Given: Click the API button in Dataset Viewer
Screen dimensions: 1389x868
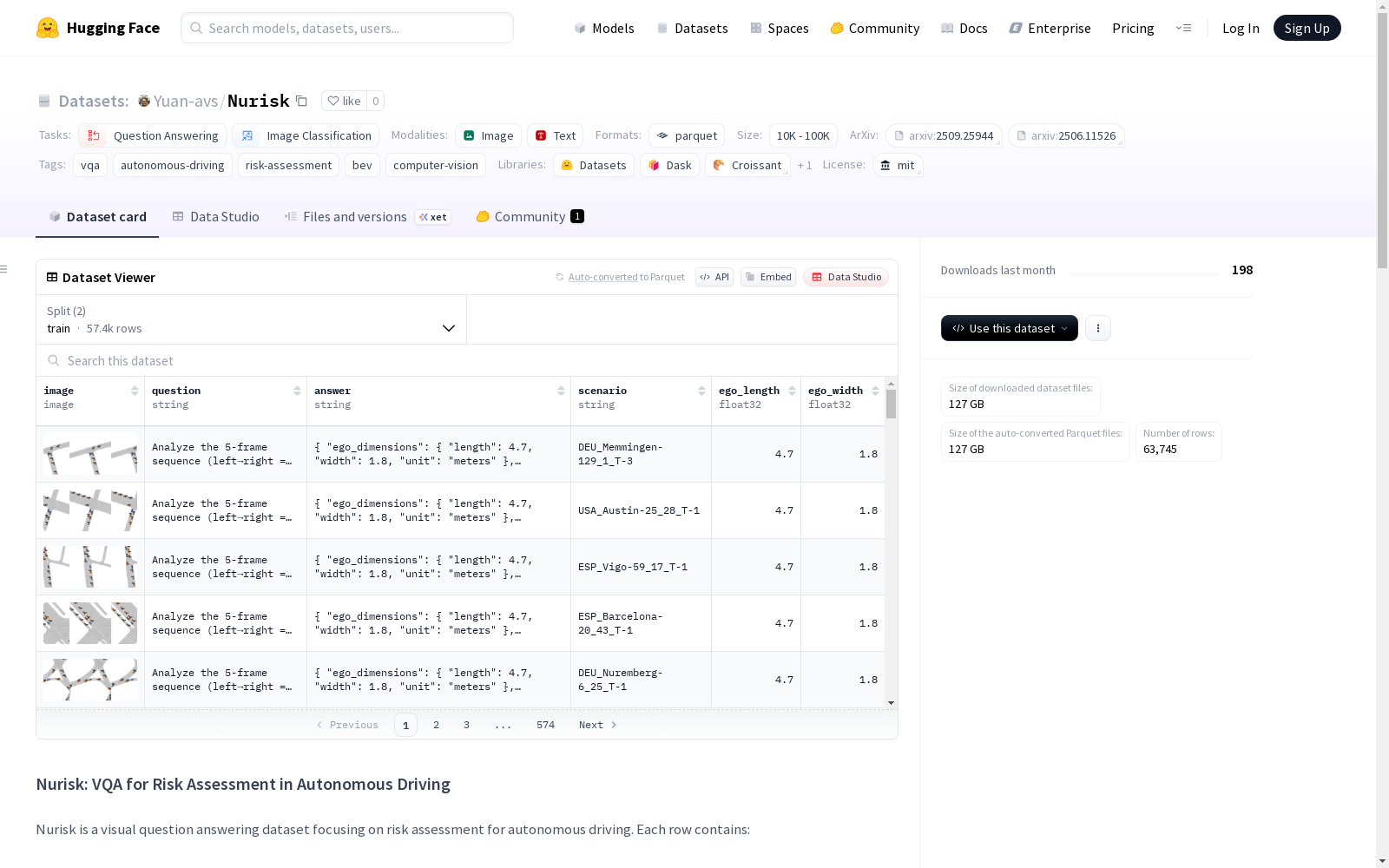Looking at the screenshot, I should tap(714, 277).
